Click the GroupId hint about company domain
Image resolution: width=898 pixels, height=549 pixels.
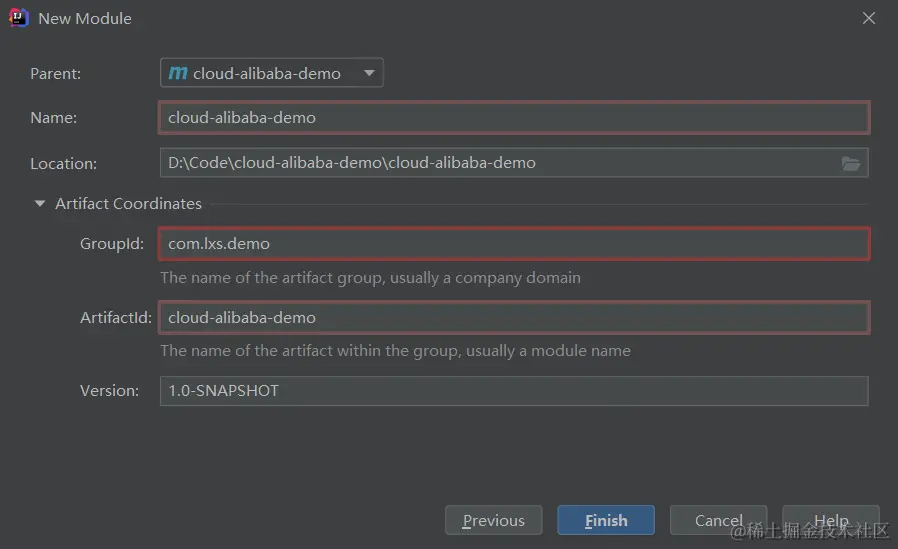[x=370, y=277]
